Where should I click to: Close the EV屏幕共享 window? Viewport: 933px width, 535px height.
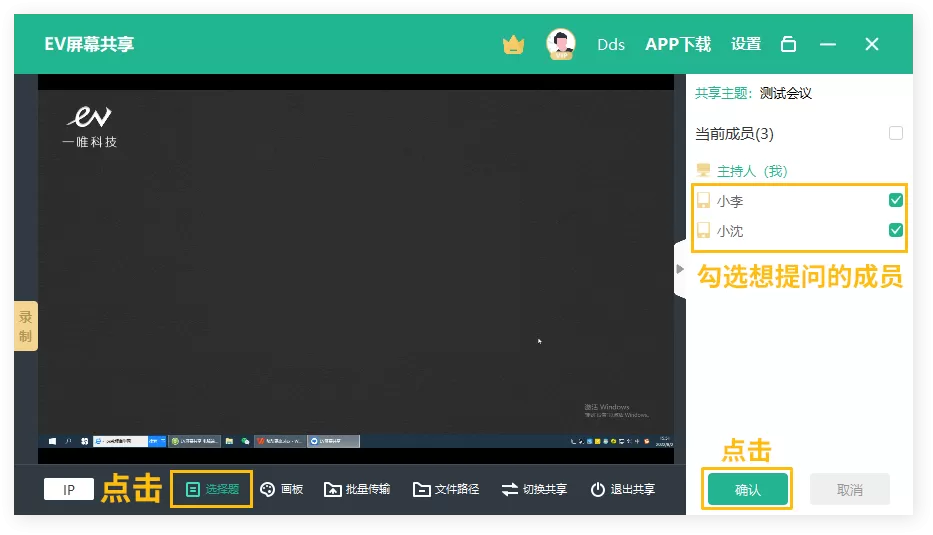(x=872, y=44)
